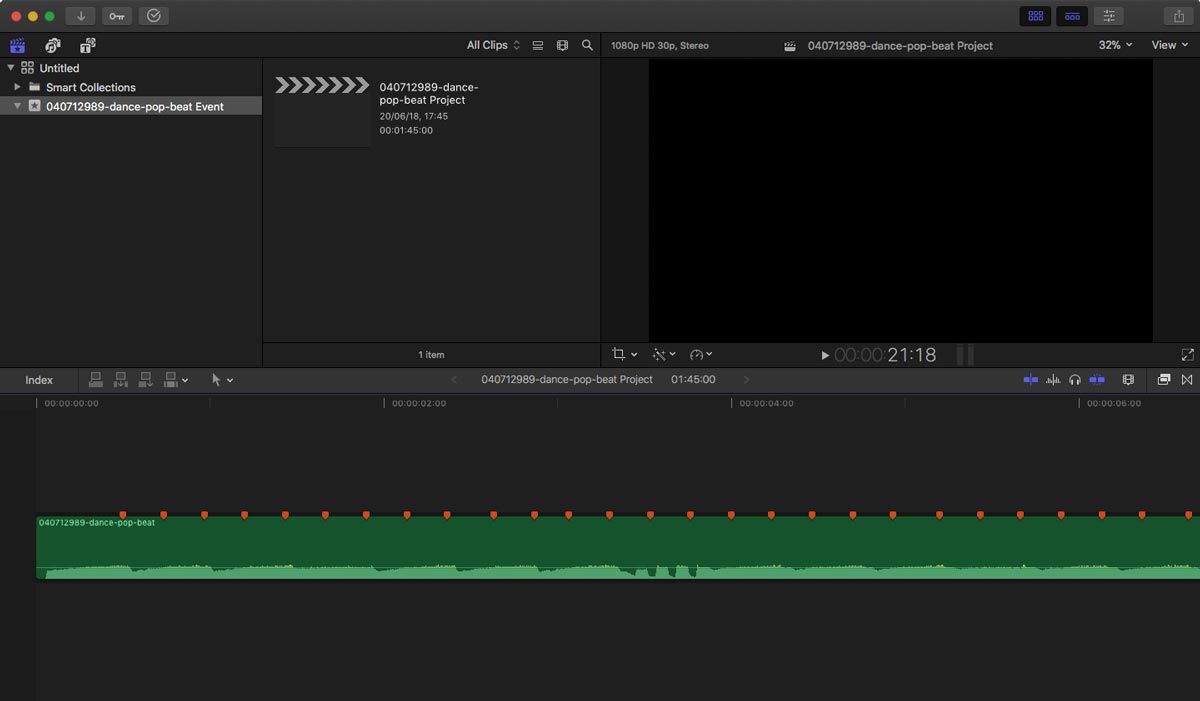Click the 00:00:02:00 mark on the timeline ruler

point(419,404)
